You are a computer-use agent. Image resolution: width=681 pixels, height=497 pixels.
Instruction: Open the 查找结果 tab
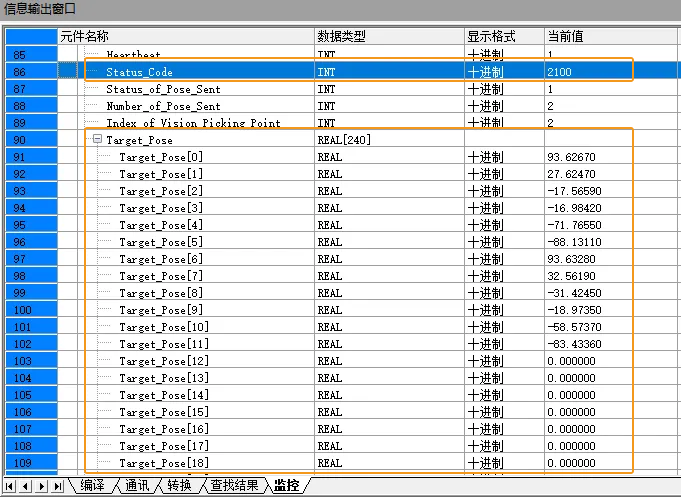coord(235,485)
